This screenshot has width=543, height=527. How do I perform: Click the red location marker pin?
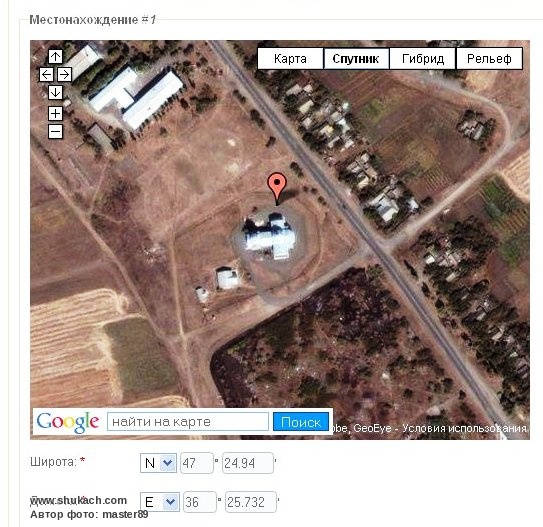point(277,188)
